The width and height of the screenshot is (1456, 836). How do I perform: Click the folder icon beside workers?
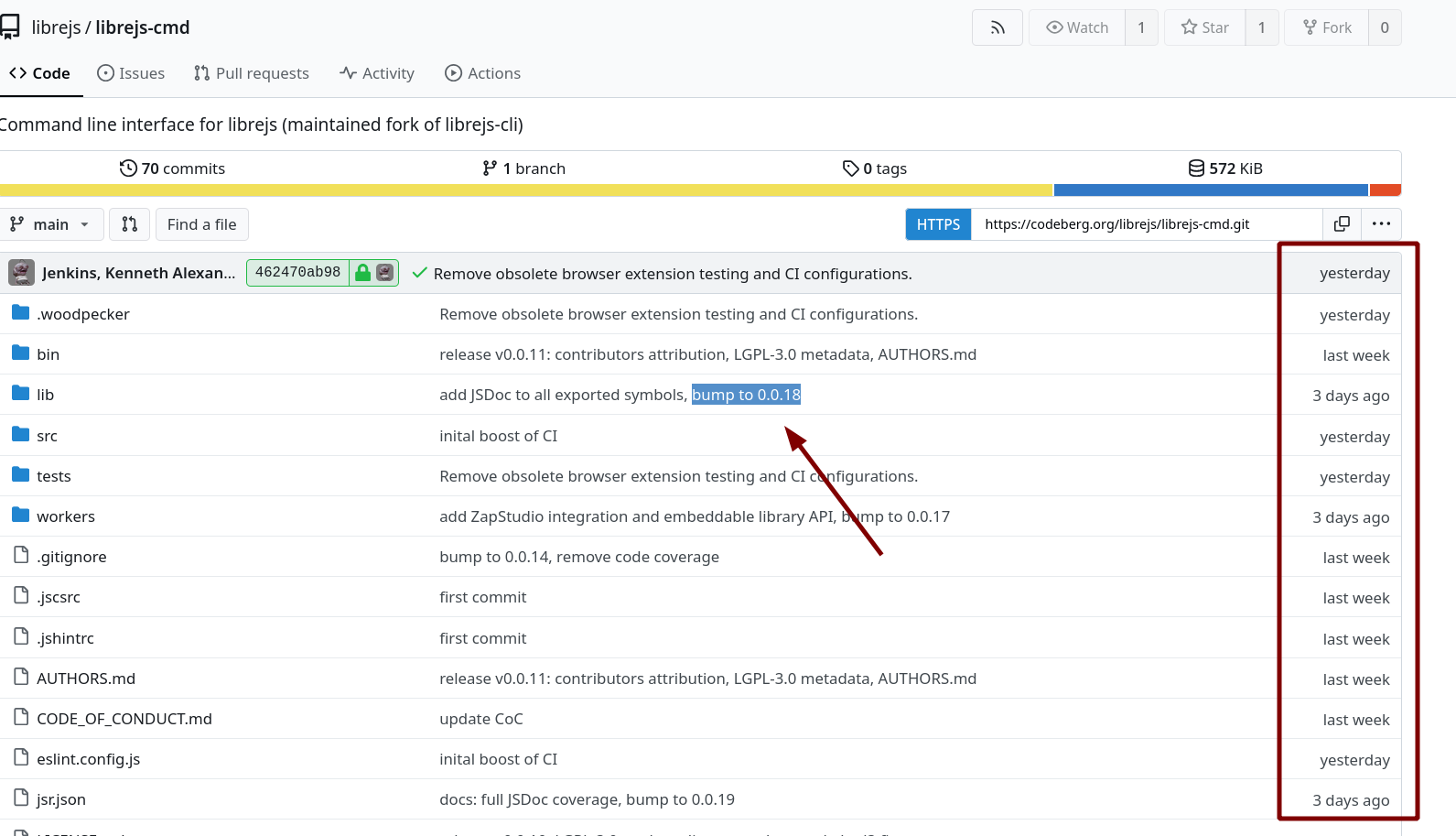[x=21, y=516]
